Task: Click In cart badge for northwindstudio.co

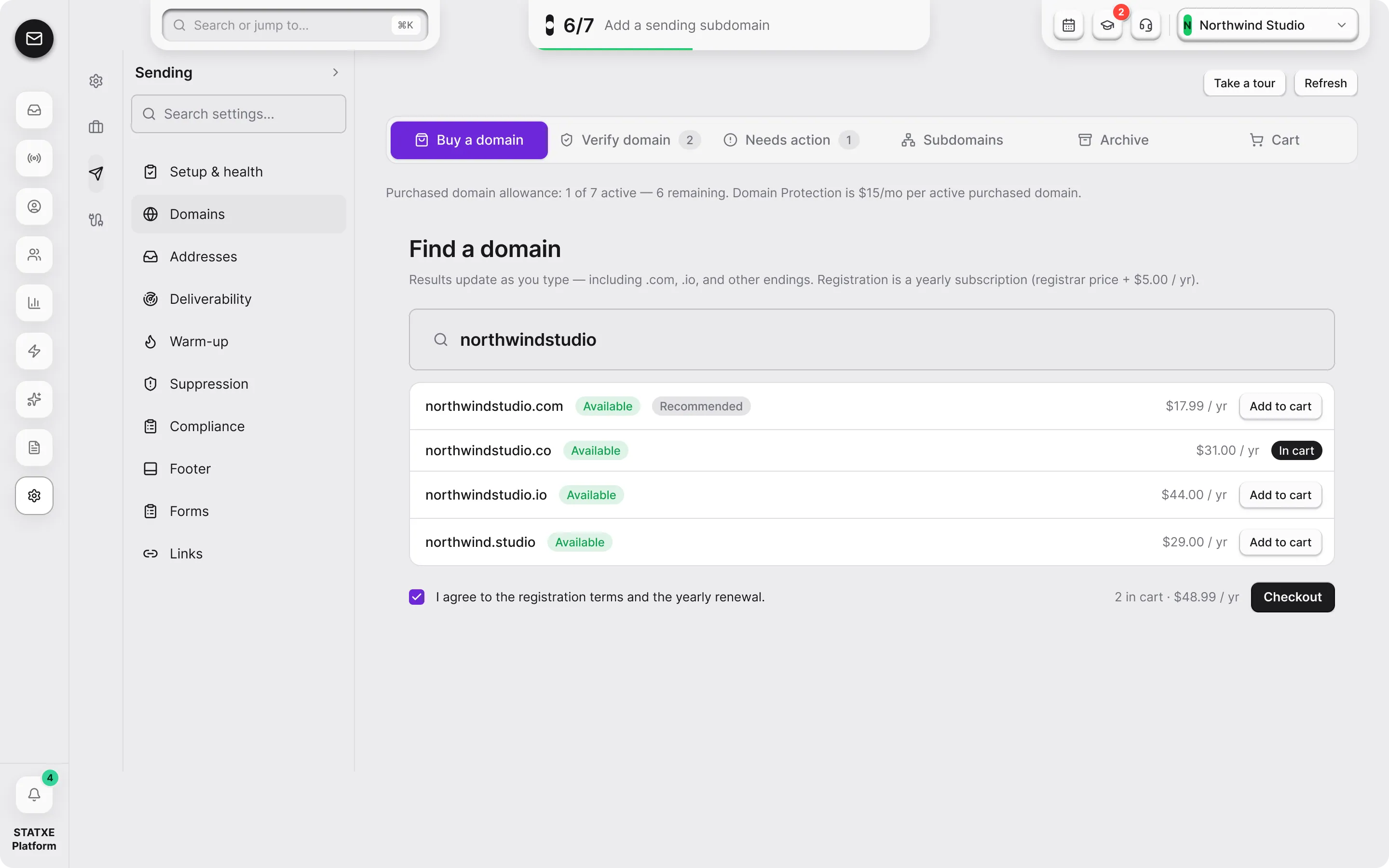Action: (x=1296, y=451)
